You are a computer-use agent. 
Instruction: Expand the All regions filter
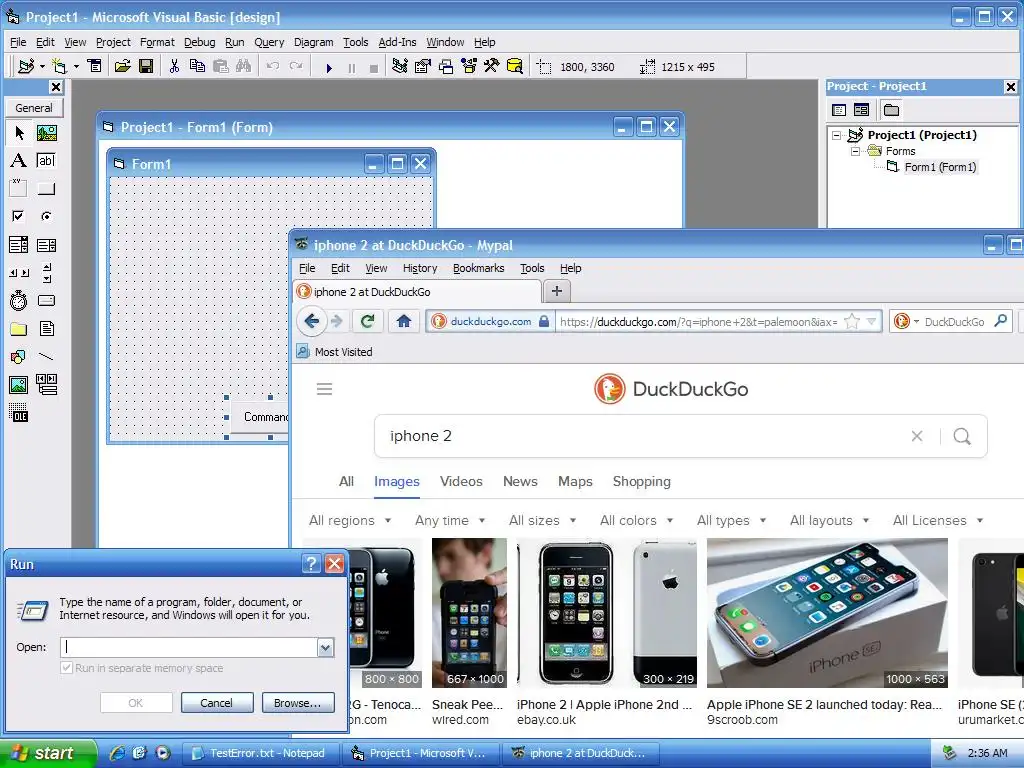coord(350,520)
